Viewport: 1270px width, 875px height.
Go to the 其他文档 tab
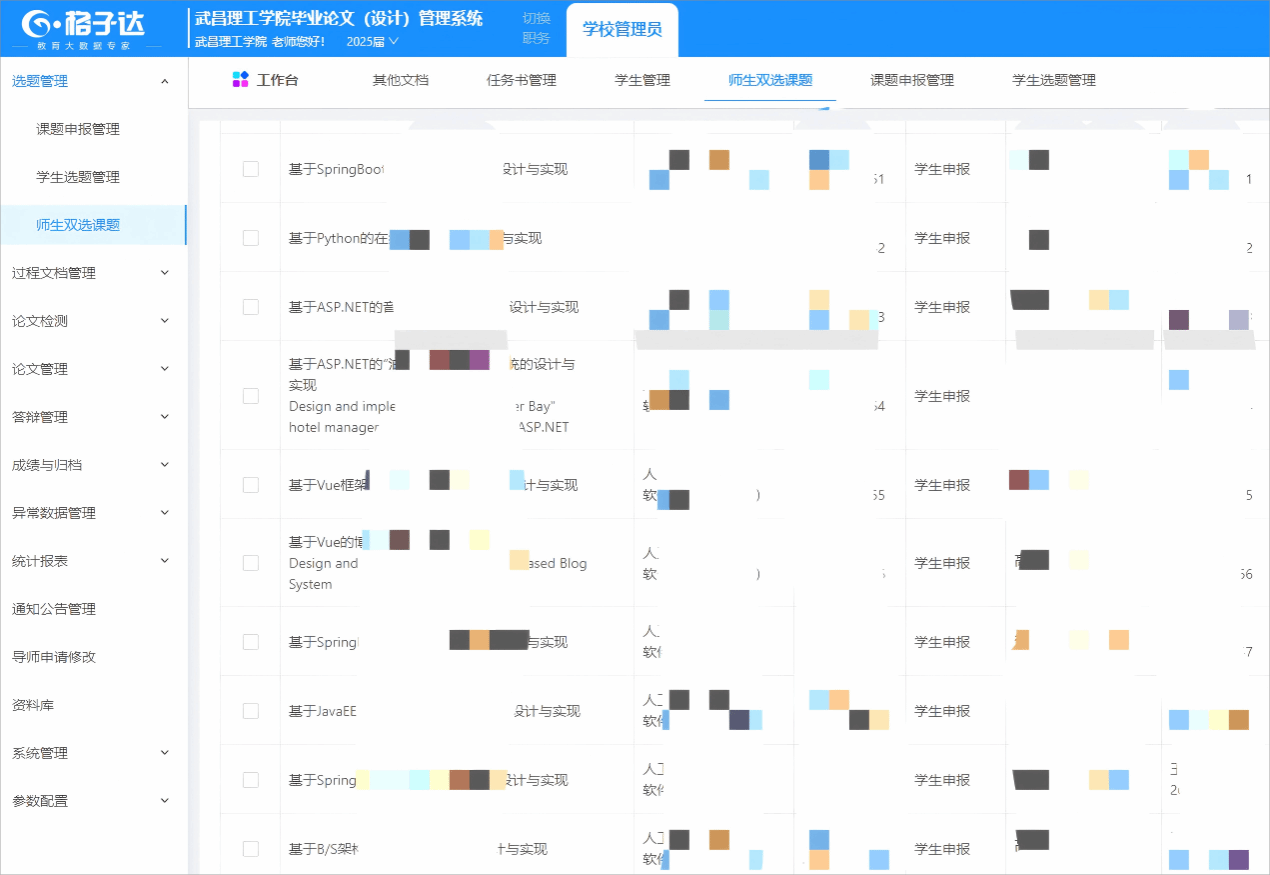point(400,80)
